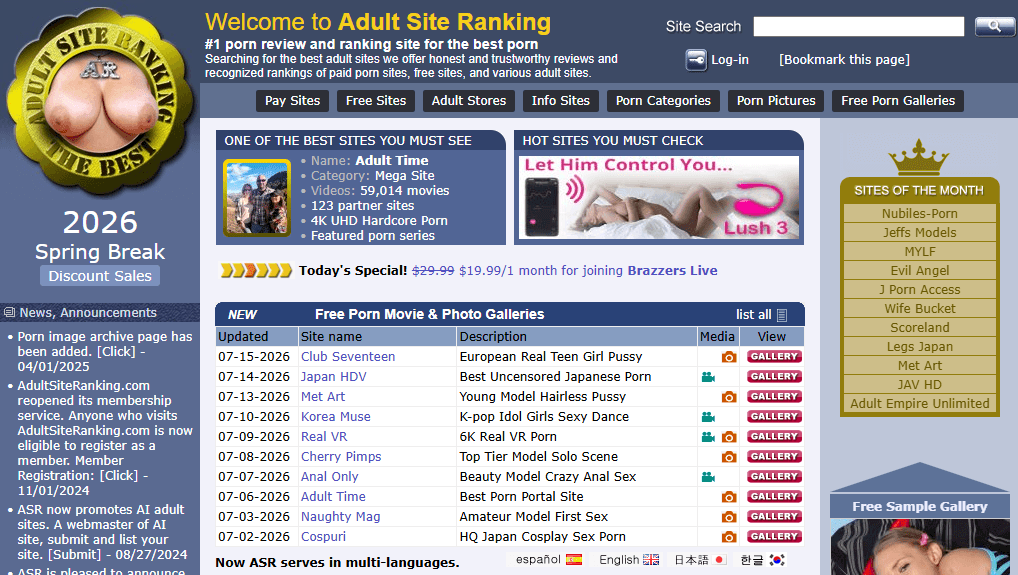Click the News, Announcements icon
The height and width of the screenshot is (575, 1018).
tap(9, 312)
